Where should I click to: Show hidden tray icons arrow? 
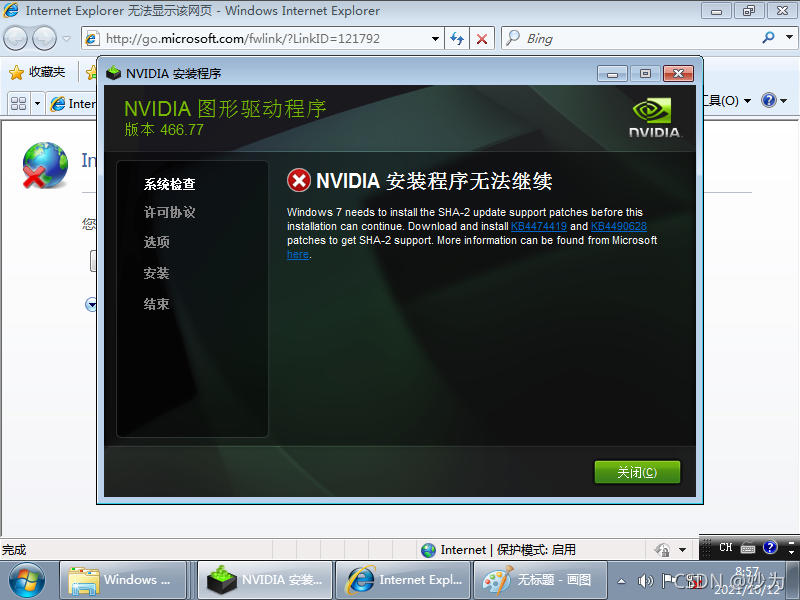pos(621,581)
